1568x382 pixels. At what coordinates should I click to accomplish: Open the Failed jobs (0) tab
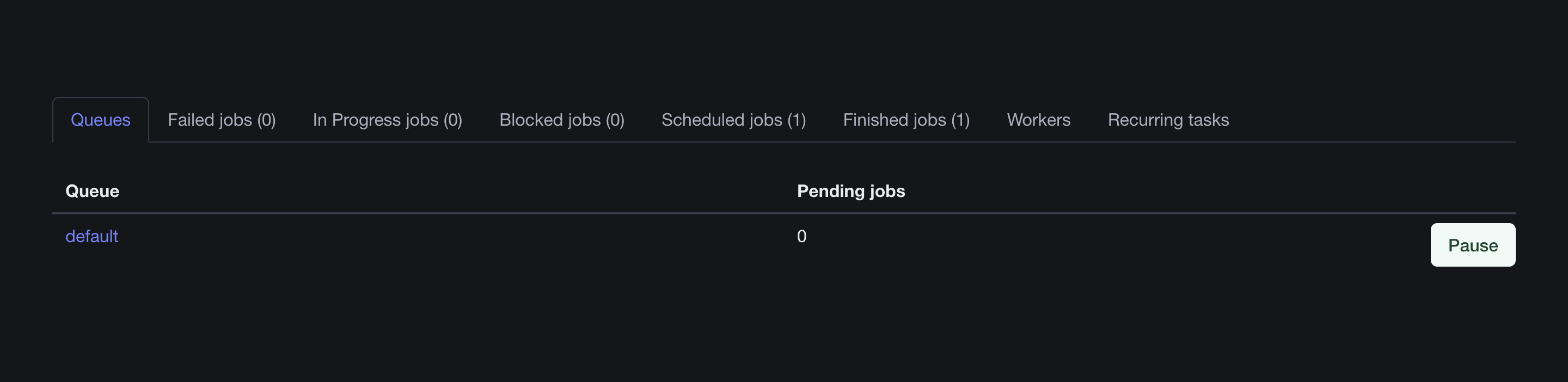pos(222,120)
